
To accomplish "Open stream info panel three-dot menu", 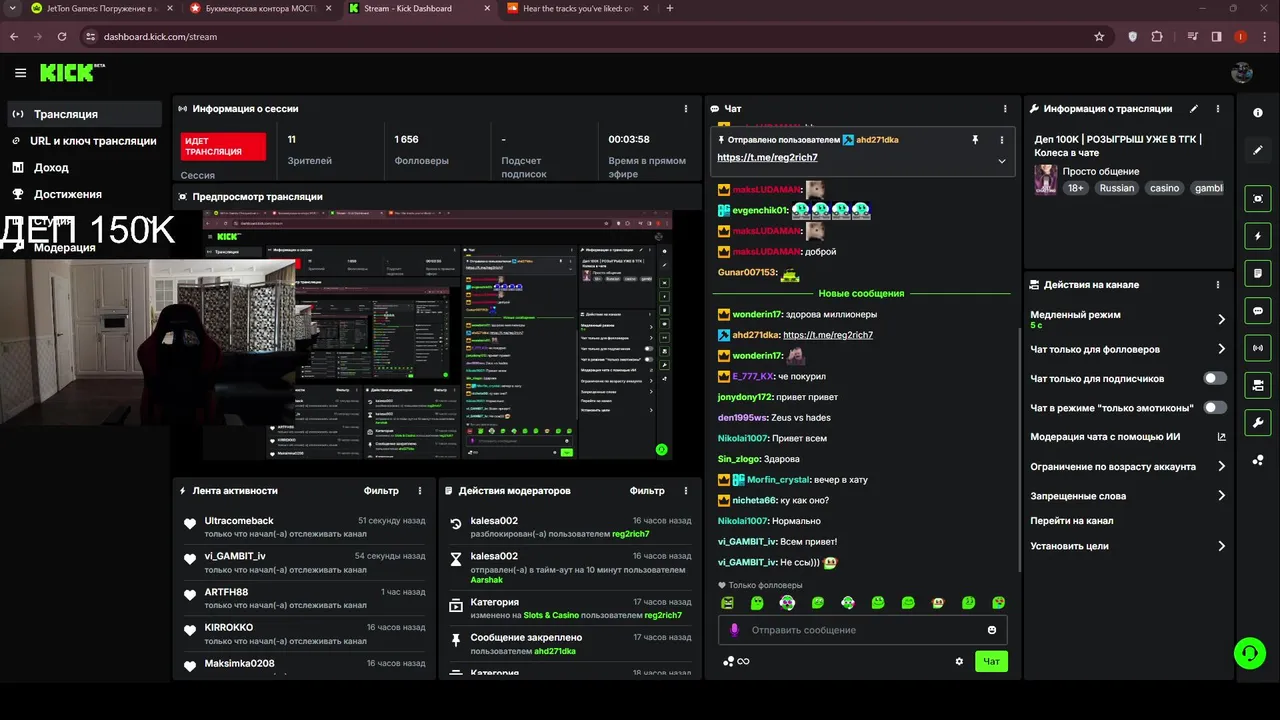I will click(x=1218, y=108).
